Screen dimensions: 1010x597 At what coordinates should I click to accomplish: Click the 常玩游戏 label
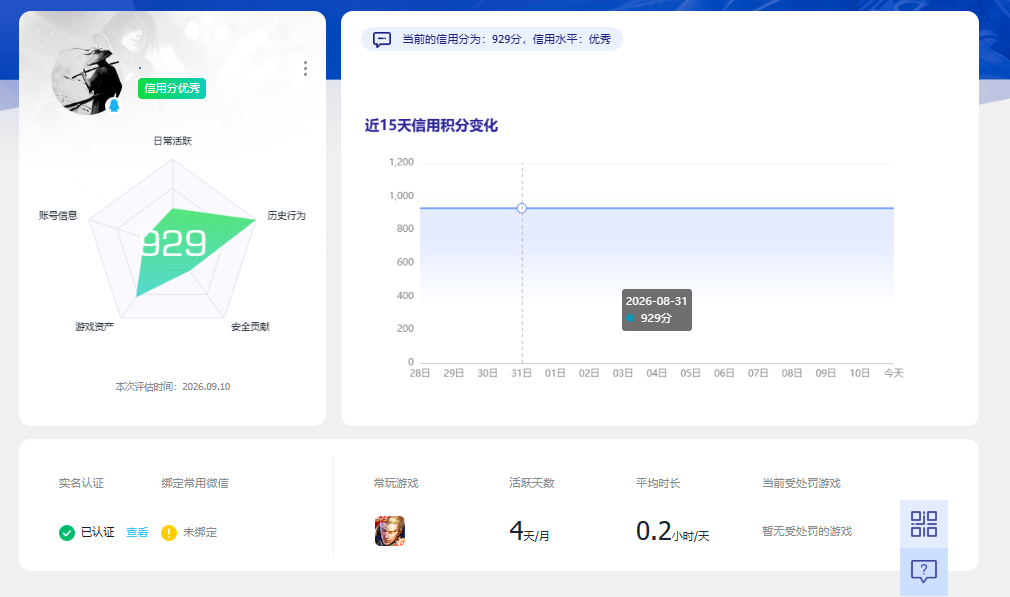click(396, 483)
